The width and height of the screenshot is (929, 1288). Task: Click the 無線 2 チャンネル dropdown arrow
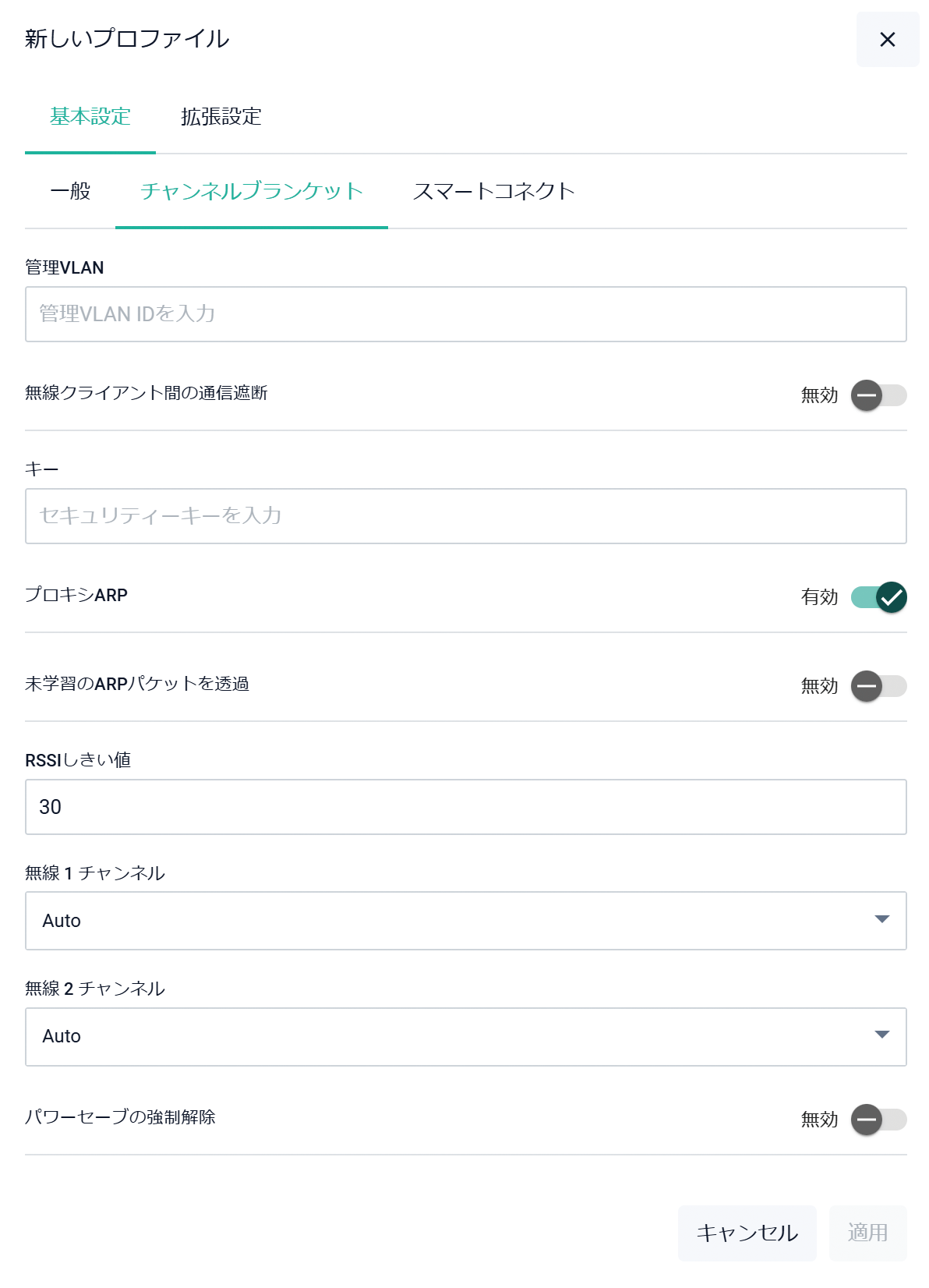(x=882, y=1035)
